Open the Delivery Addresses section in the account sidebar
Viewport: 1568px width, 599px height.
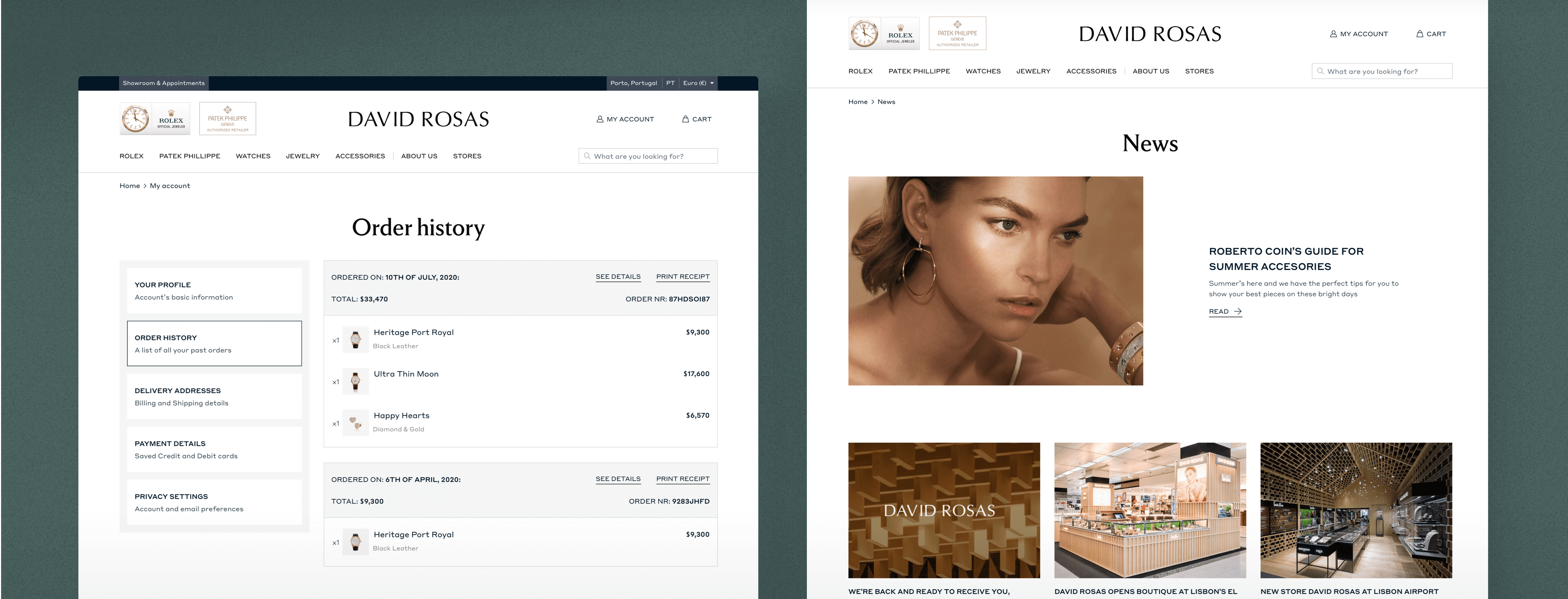214,396
